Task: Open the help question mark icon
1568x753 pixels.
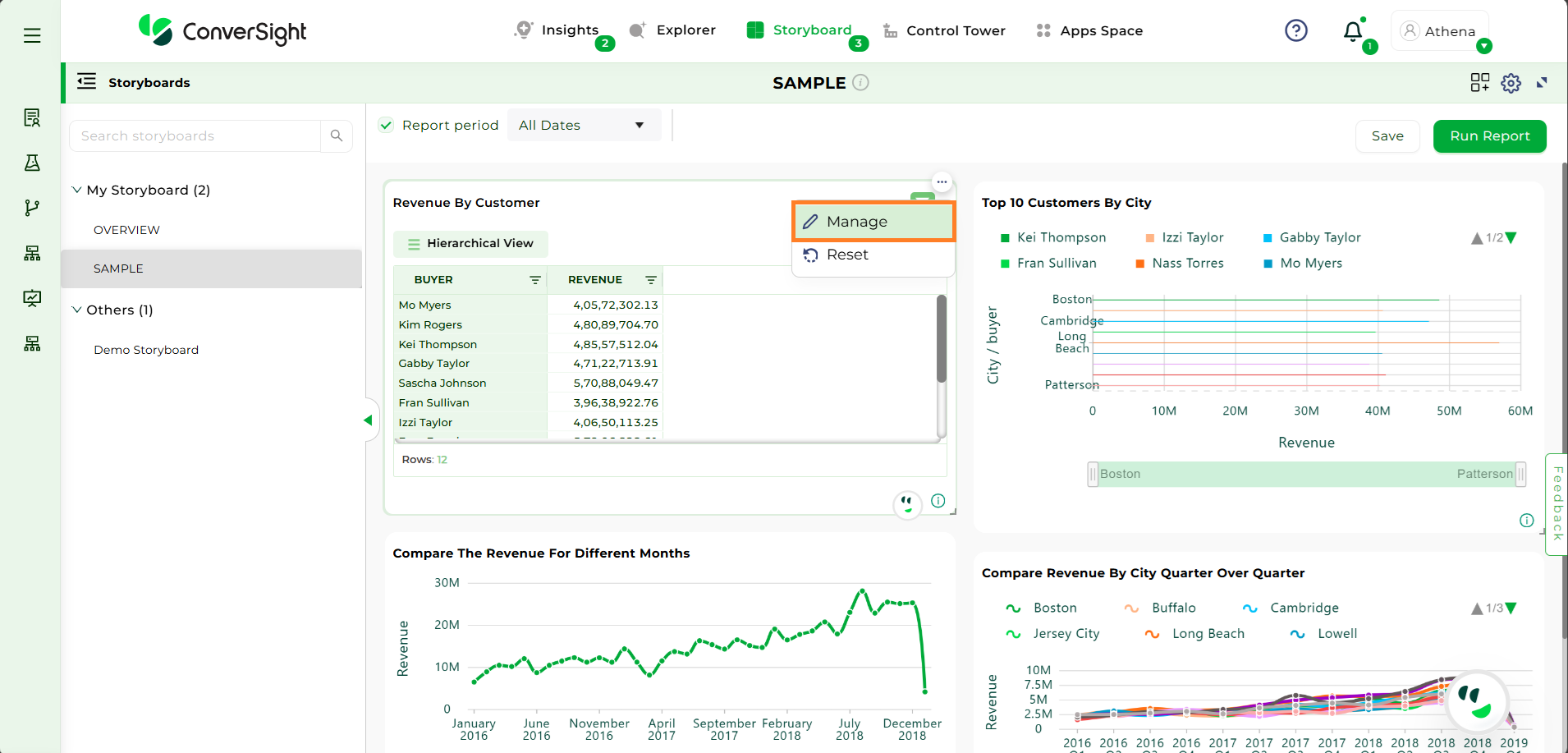Action: 1295,31
